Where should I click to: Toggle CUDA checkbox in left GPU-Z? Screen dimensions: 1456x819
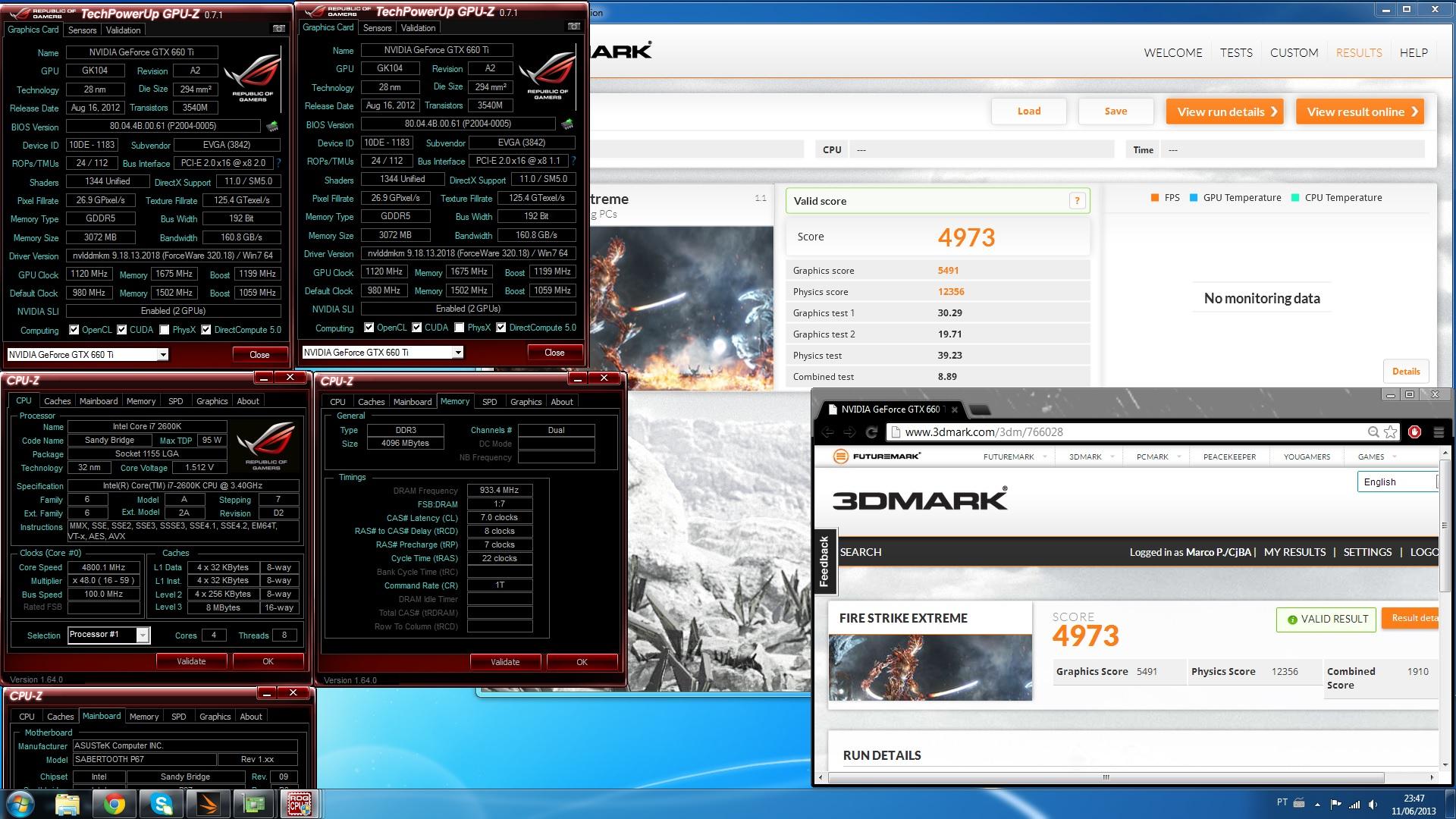tap(121, 330)
